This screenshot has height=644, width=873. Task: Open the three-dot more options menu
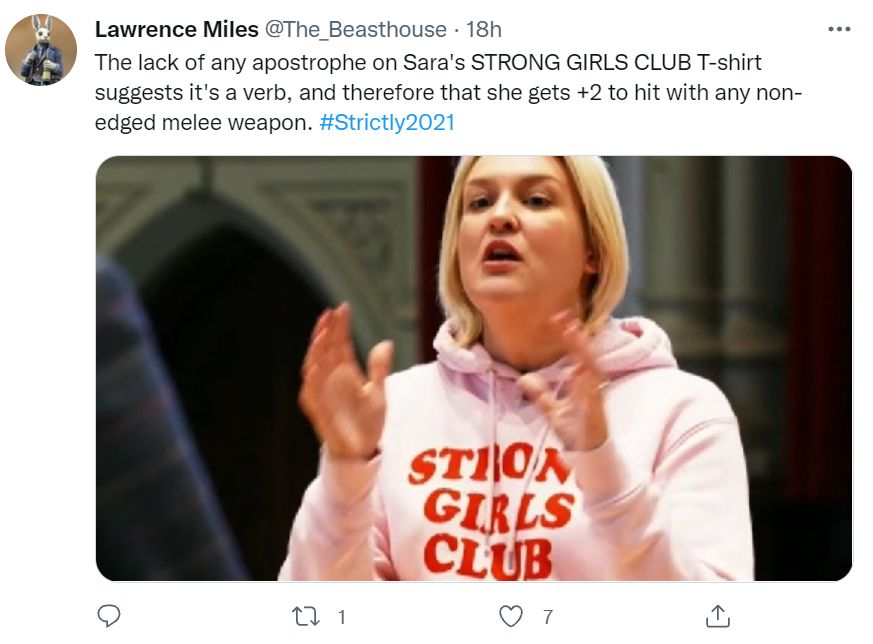pyautogui.click(x=838, y=30)
